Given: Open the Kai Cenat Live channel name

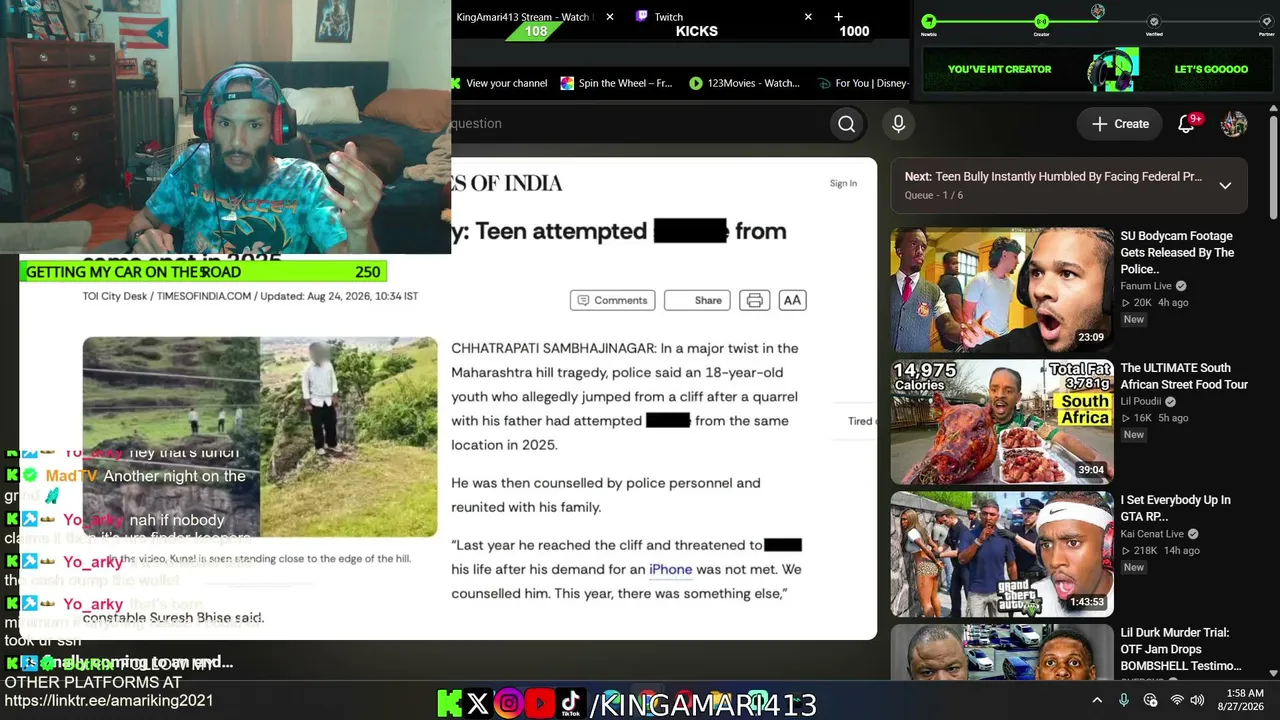Looking at the screenshot, I should 1152,534.
